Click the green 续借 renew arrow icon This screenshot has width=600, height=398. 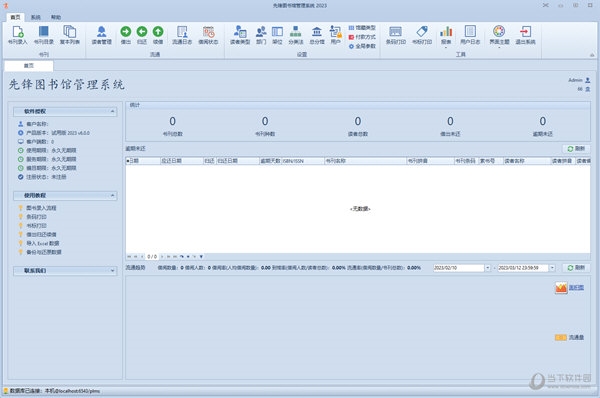tap(158, 35)
